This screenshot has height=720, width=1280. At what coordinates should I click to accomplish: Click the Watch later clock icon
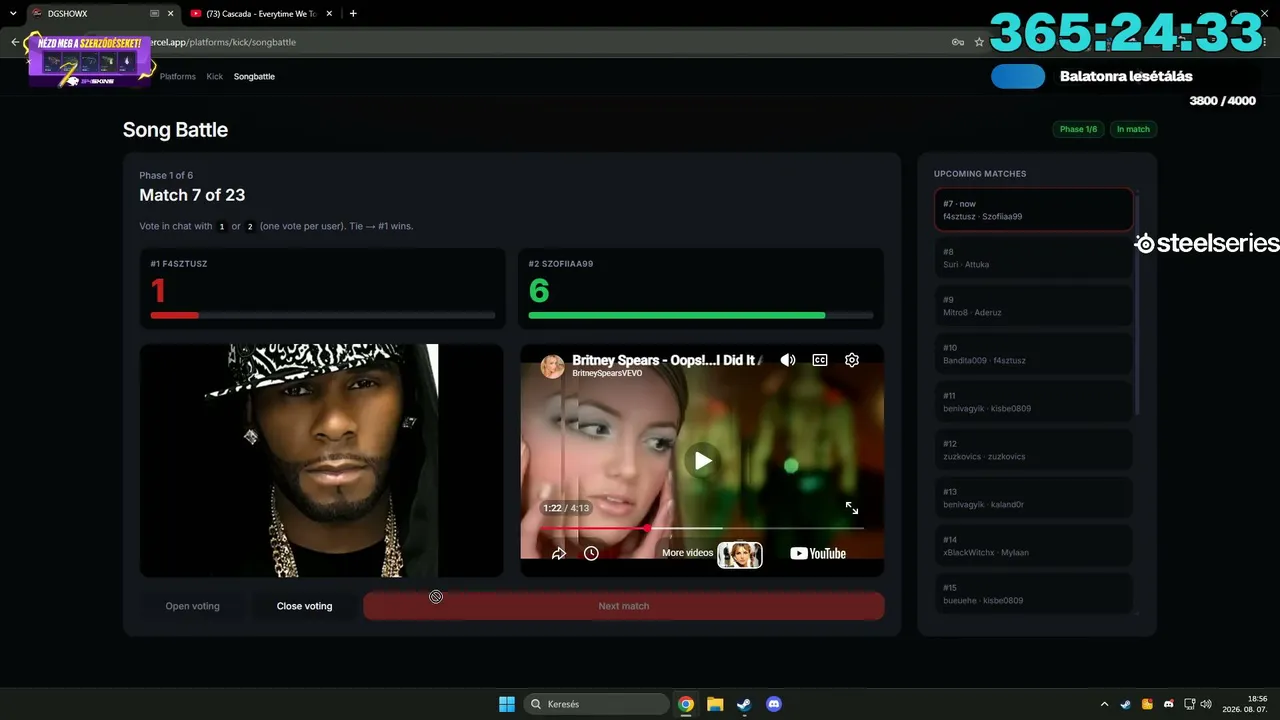point(591,553)
